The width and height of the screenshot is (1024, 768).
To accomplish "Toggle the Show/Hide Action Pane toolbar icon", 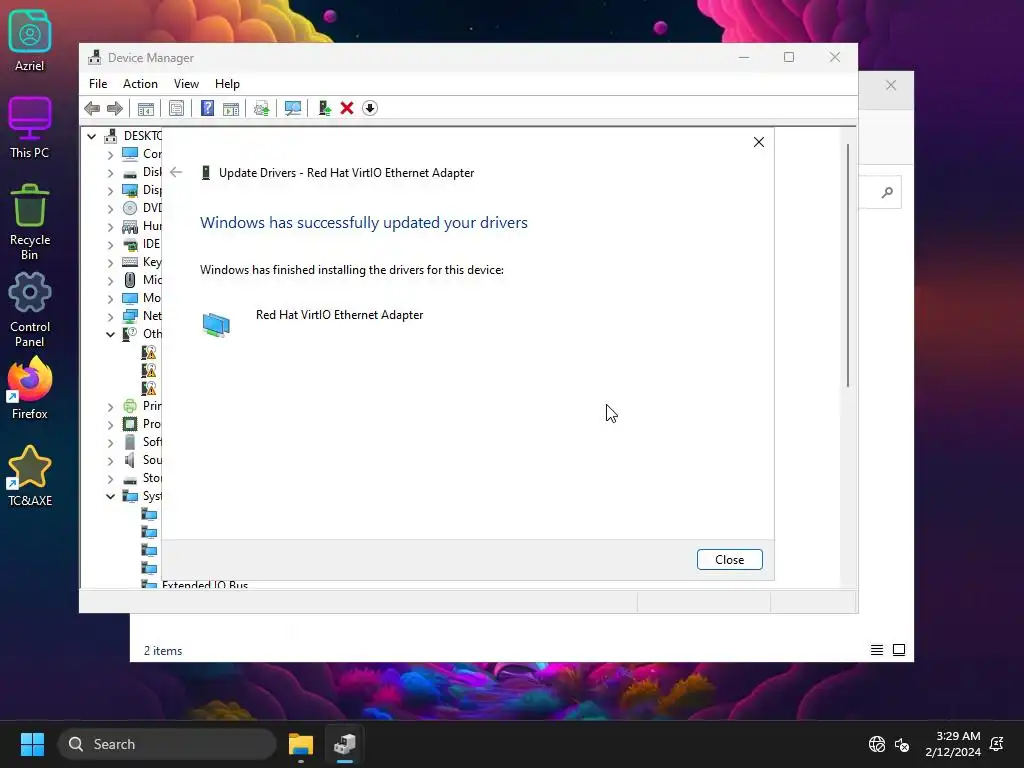I will pyautogui.click(x=231, y=108).
